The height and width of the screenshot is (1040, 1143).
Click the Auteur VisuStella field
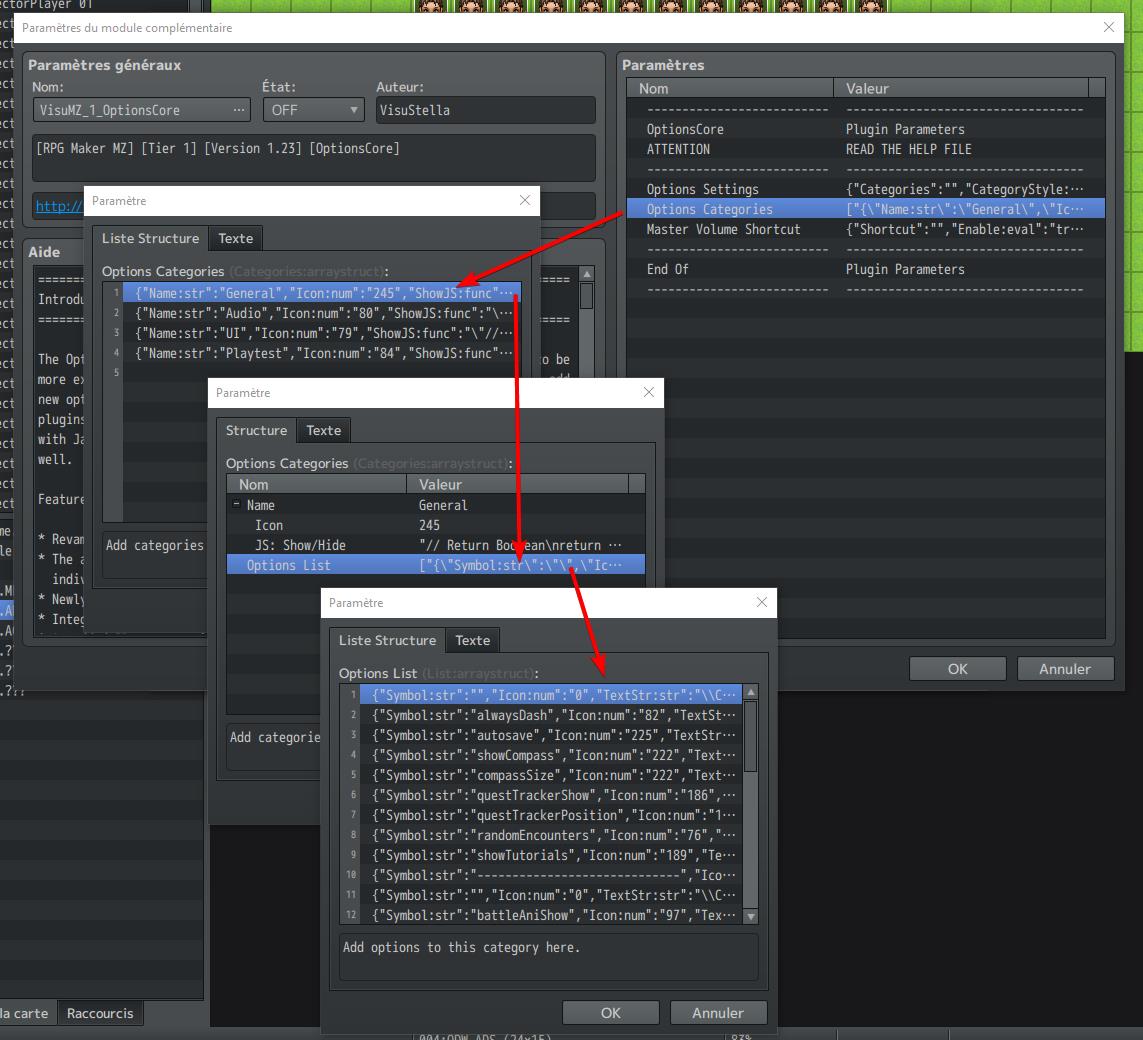(x=485, y=110)
